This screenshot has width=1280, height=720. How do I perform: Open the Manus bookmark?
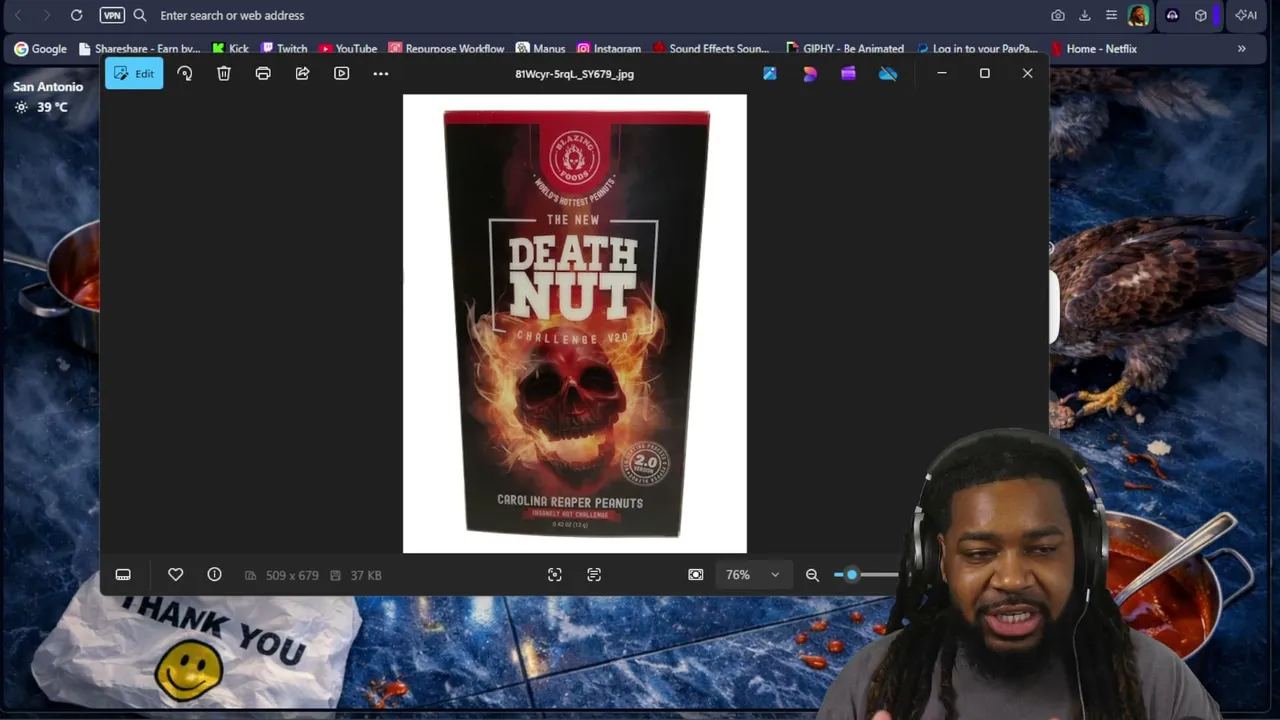[x=540, y=48]
